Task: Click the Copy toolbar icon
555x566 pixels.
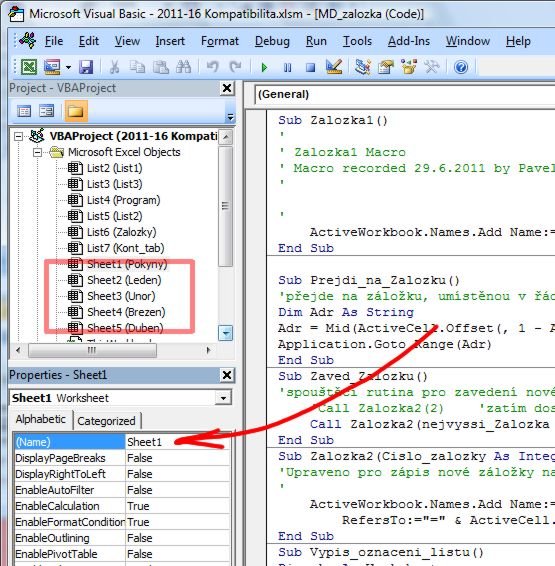Action: coord(137,67)
